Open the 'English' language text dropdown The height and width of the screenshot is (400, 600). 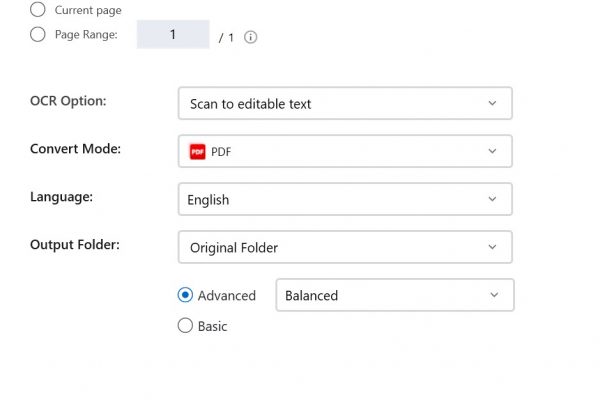pyautogui.click(x=345, y=199)
